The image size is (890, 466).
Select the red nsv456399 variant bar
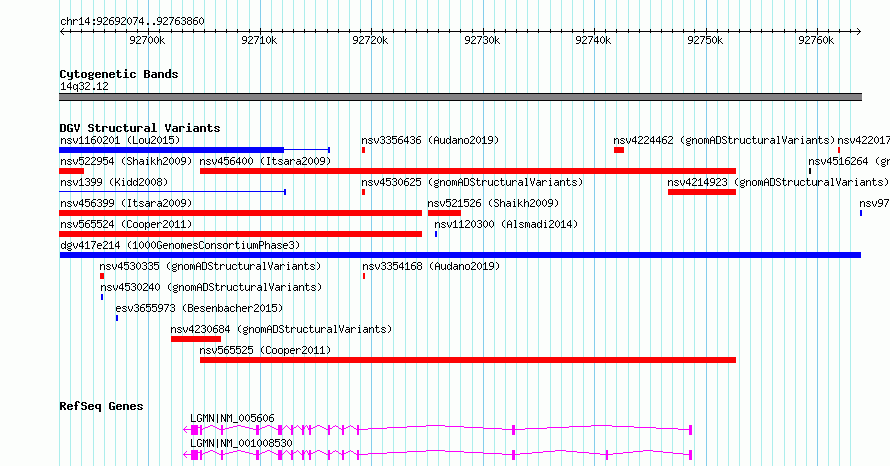pos(241,213)
